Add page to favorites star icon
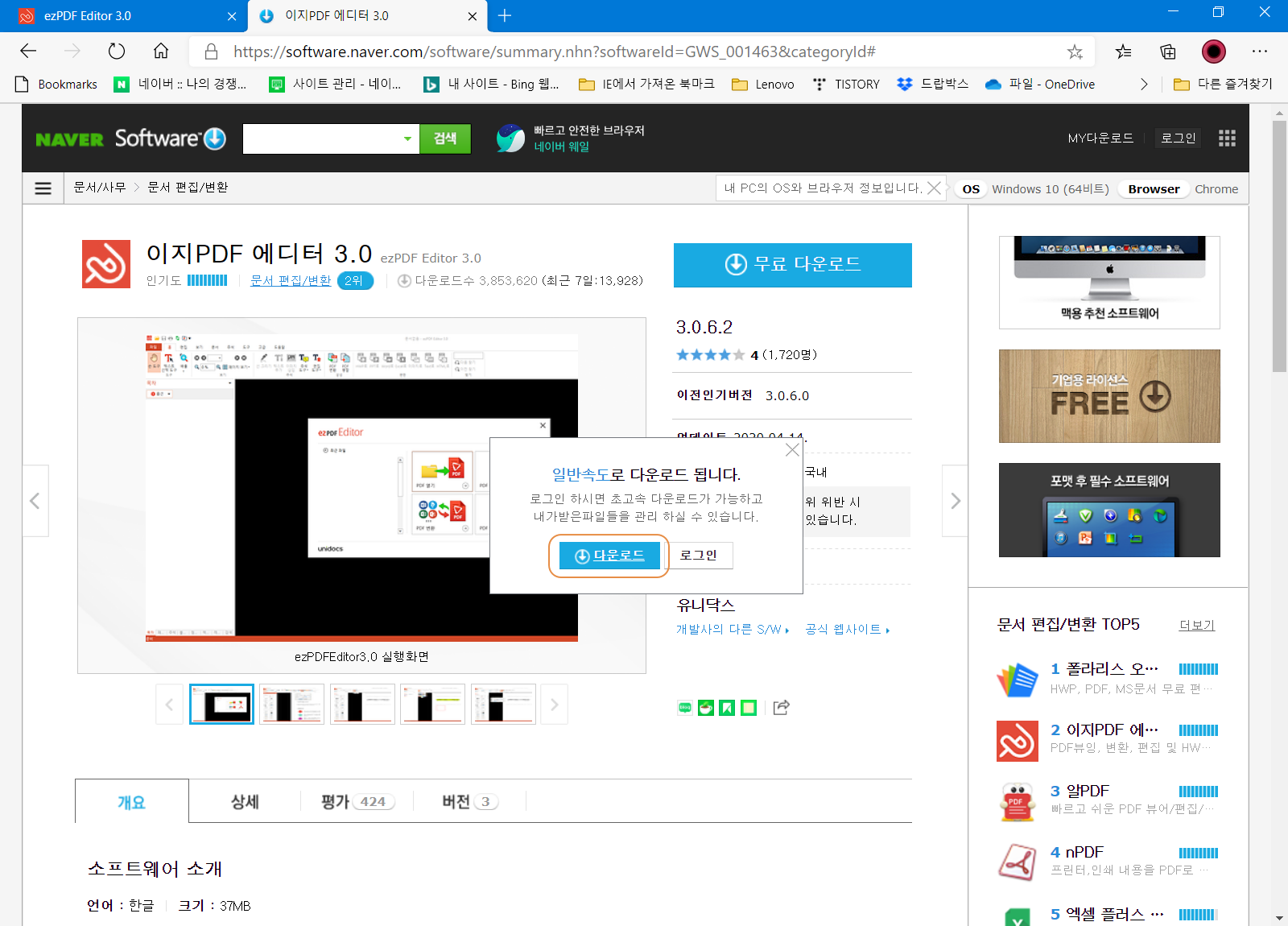This screenshot has width=1288, height=926. point(1075,52)
